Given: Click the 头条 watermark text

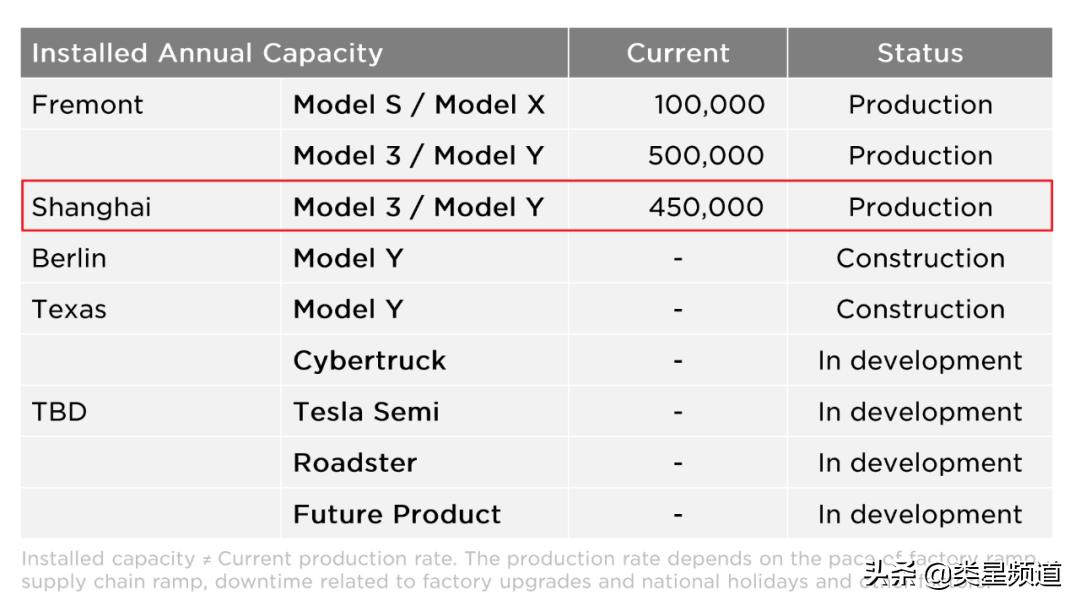Looking at the screenshot, I should tap(891, 575).
